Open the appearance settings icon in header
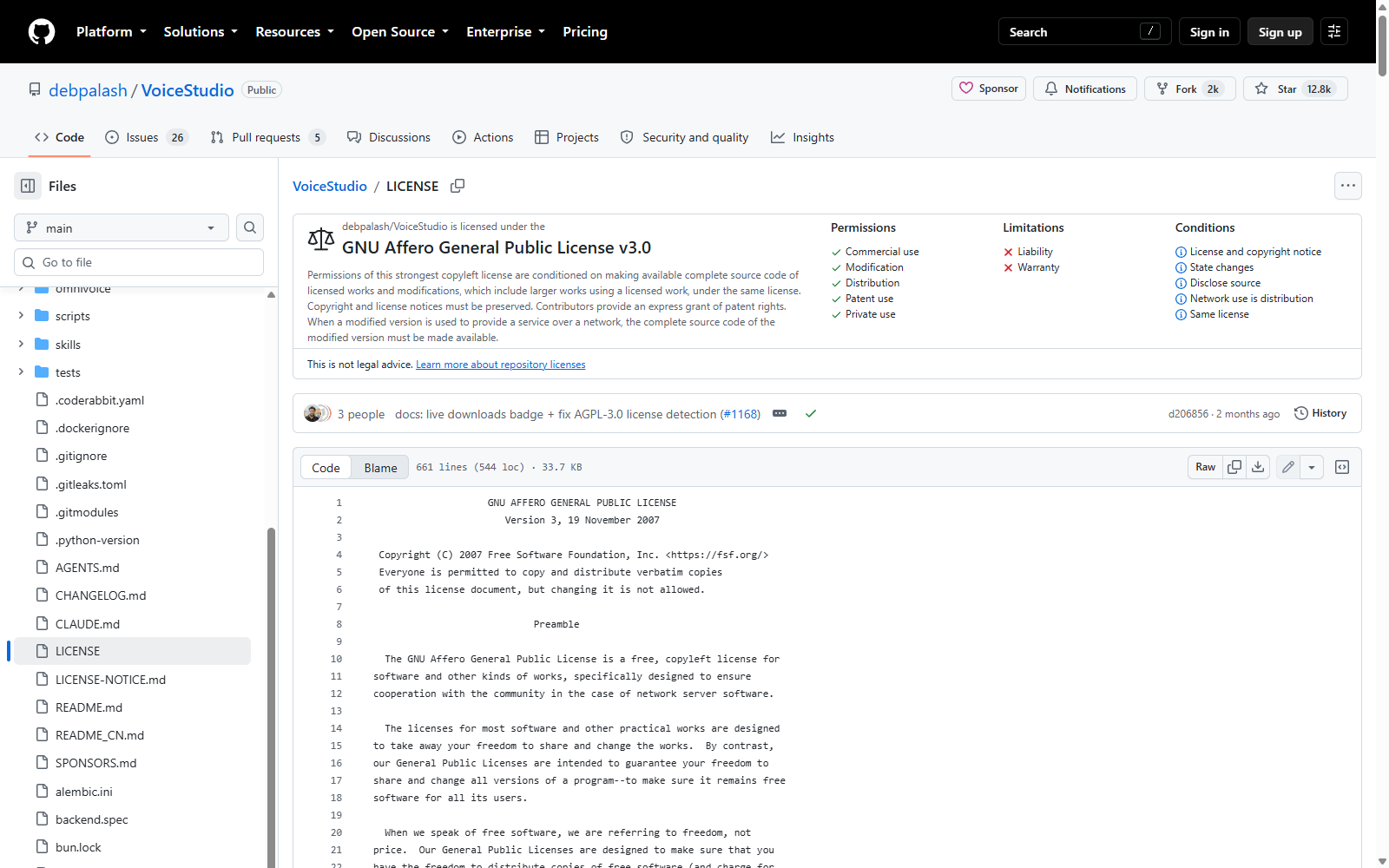 tap(1334, 32)
